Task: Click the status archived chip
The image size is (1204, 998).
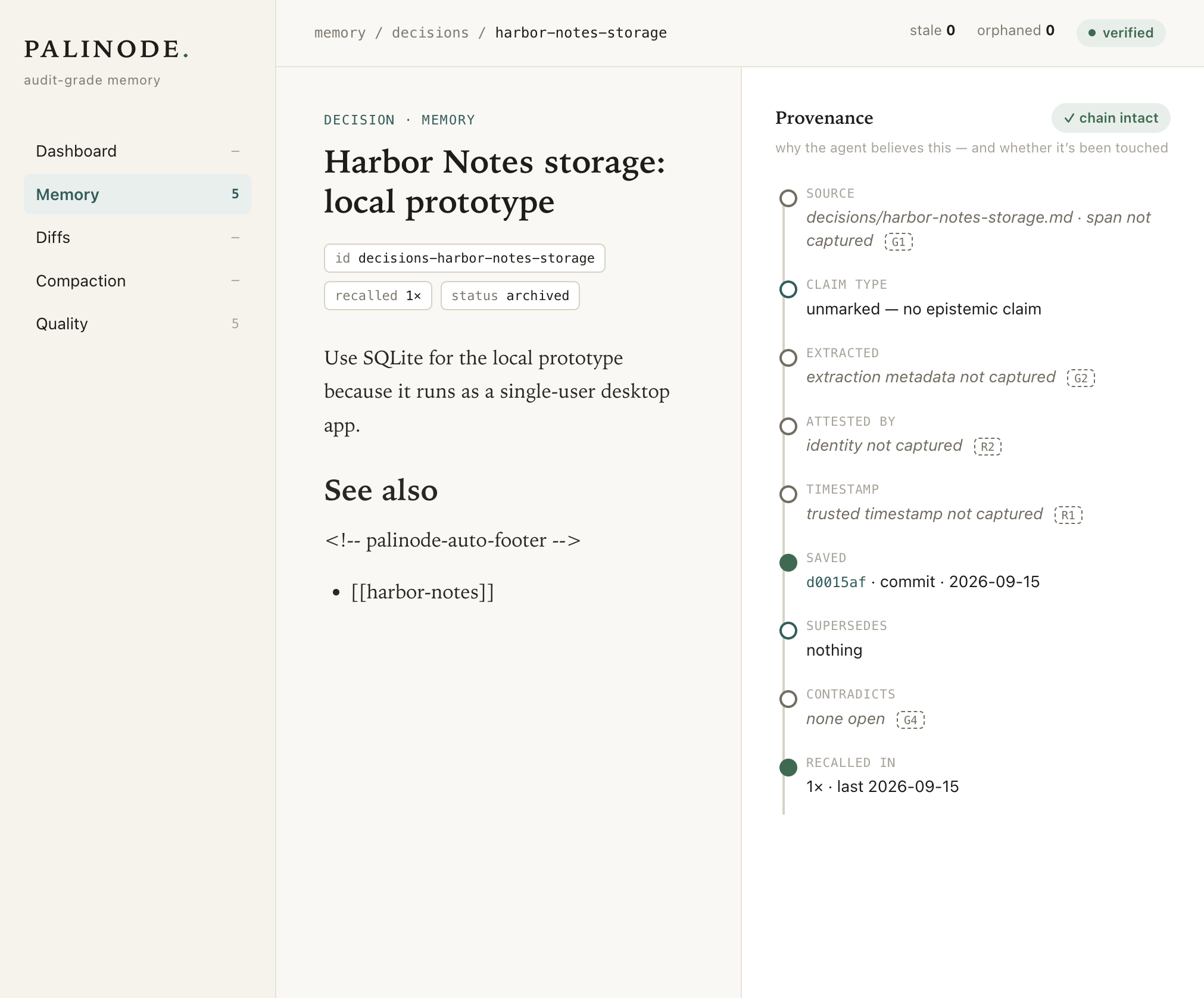Action: pyautogui.click(x=510, y=295)
